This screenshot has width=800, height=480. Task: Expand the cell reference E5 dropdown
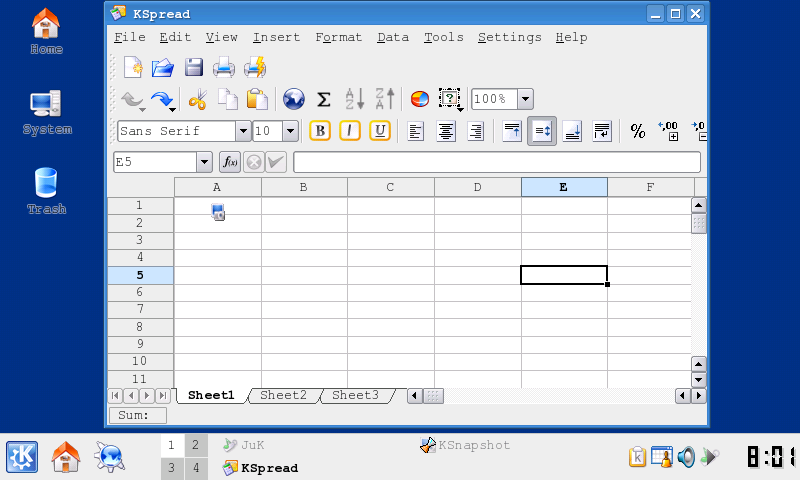coord(204,162)
